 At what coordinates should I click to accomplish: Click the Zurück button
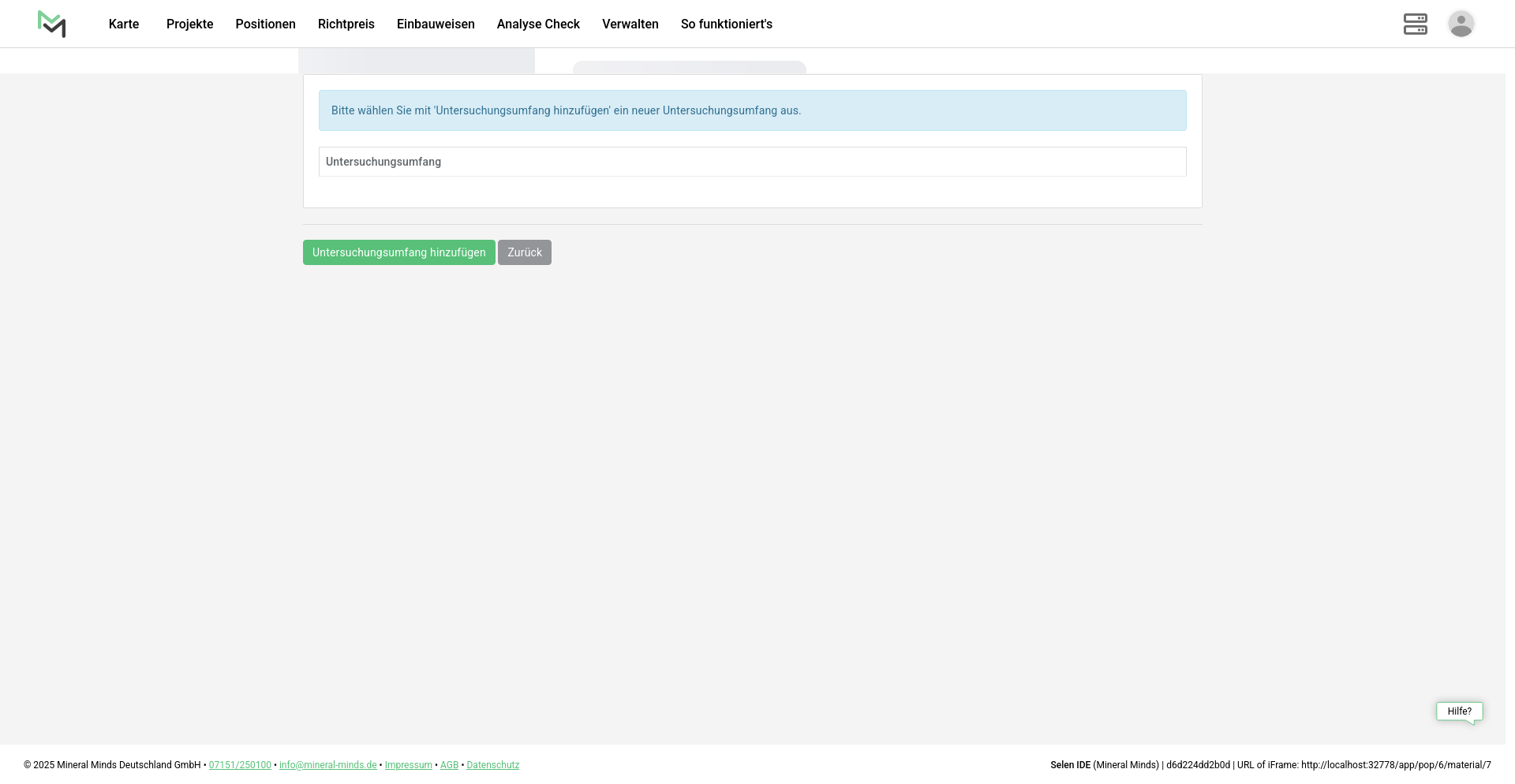524,252
